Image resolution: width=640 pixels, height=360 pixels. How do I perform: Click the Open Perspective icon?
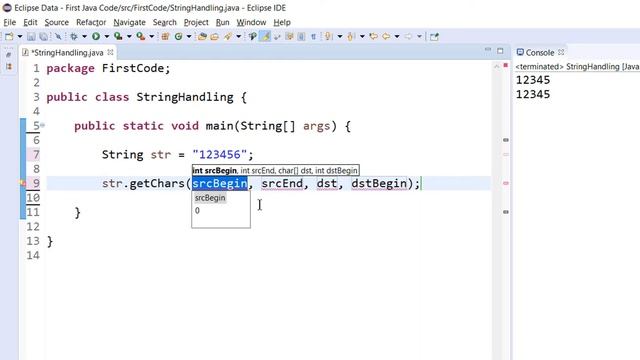[434, 37]
